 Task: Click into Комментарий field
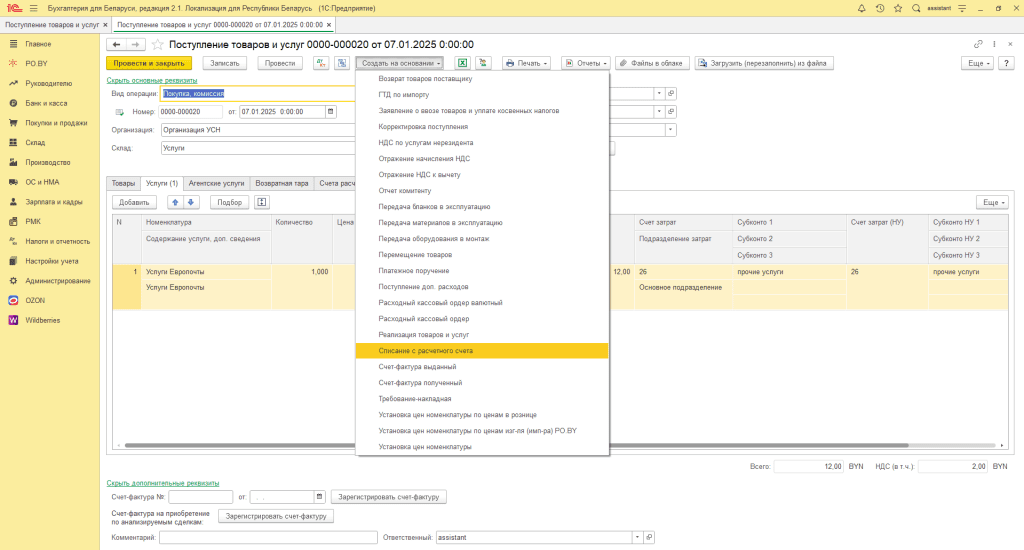pyautogui.click(x=268, y=538)
